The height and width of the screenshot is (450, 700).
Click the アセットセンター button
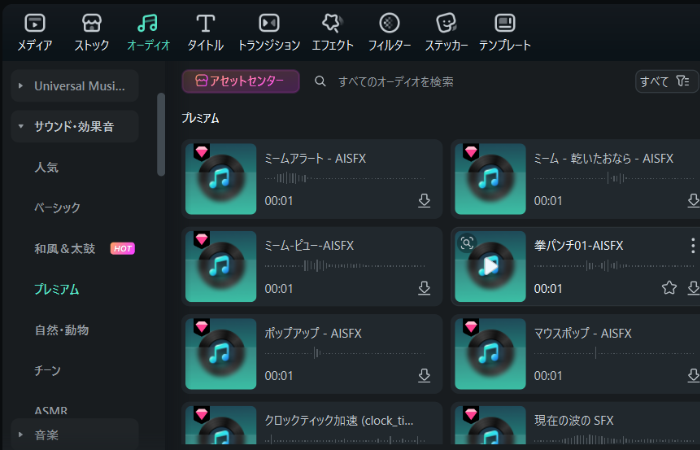tap(241, 81)
